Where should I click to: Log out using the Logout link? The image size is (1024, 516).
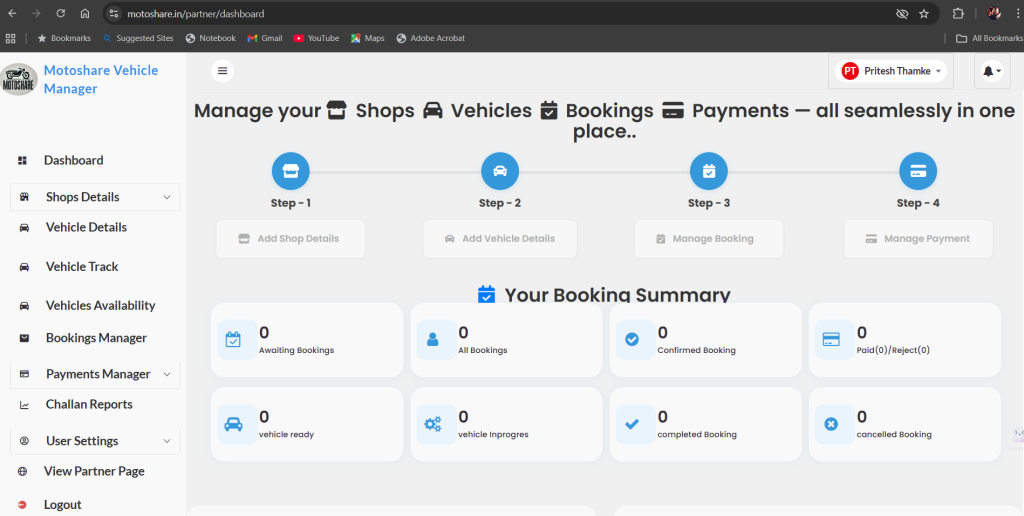click(x=62, y=505)
